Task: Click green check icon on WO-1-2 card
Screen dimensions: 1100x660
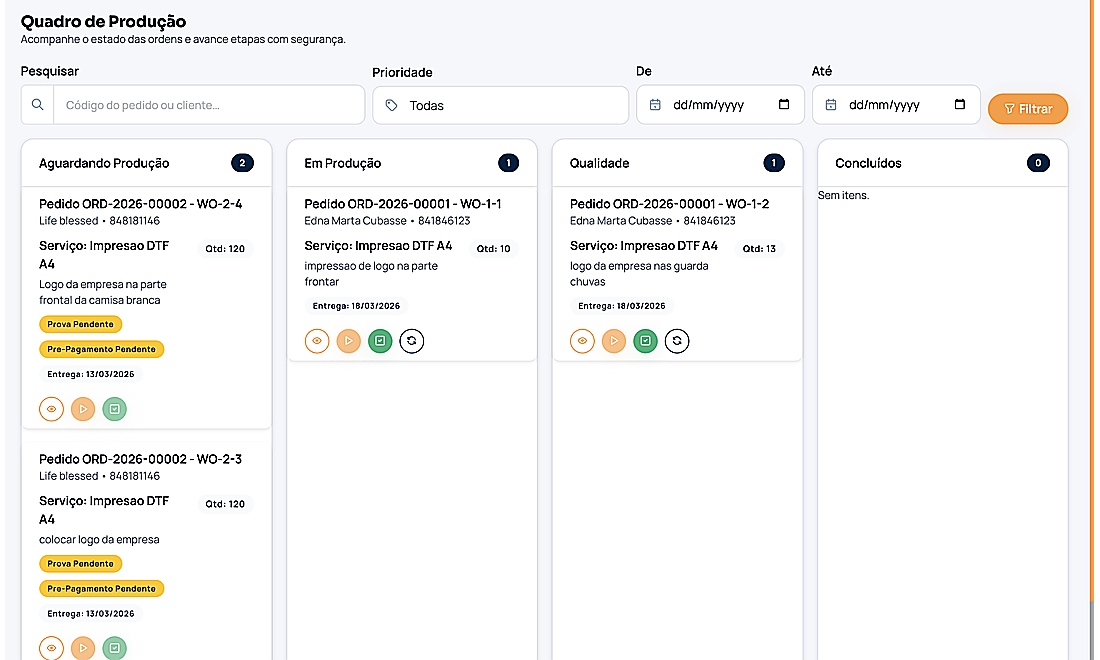Action: (646, 341)
